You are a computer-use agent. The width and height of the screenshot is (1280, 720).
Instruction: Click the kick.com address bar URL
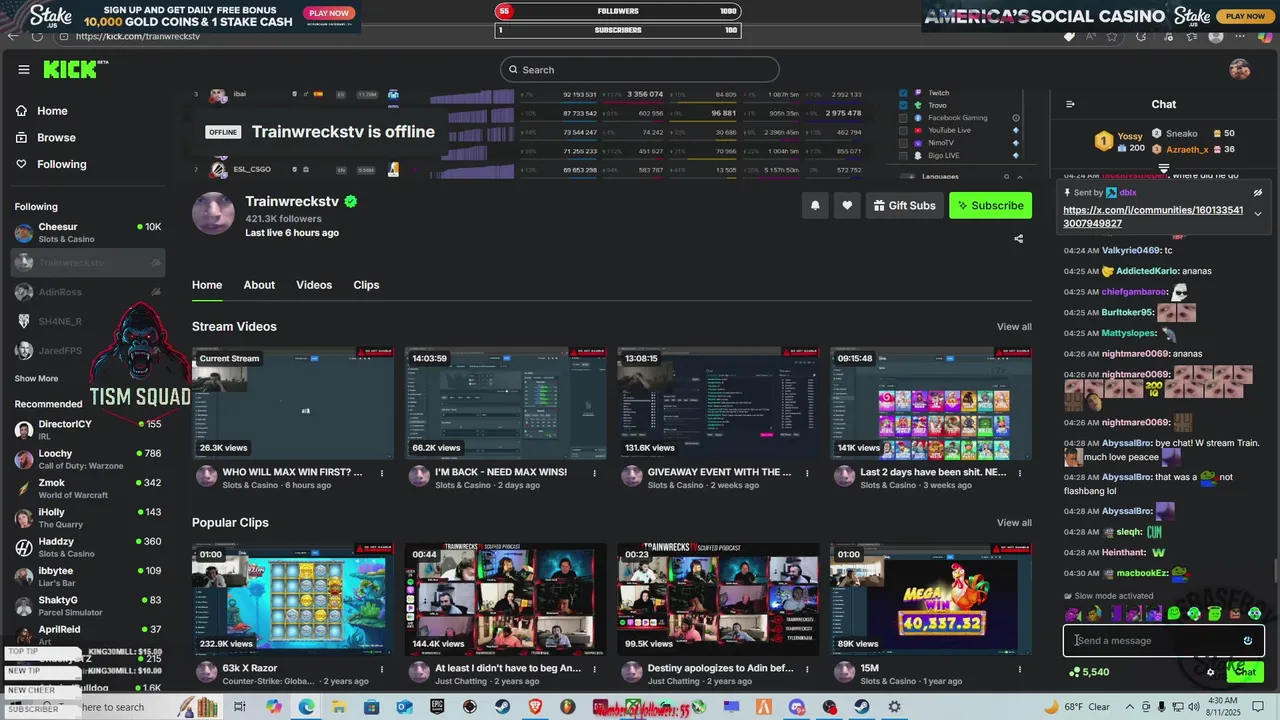(138, 36)
